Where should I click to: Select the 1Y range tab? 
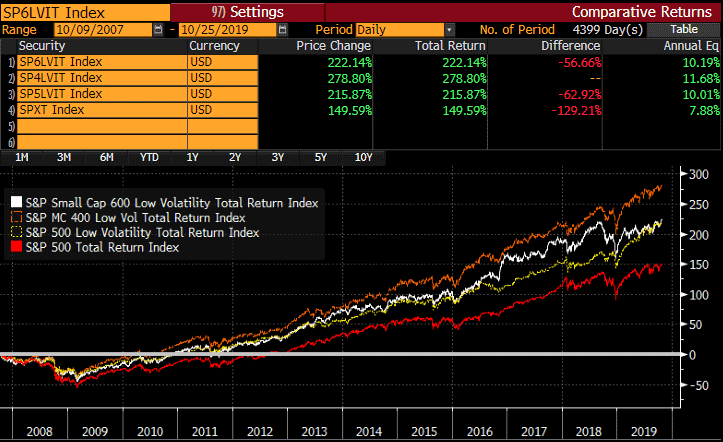[x=192, y=158]
